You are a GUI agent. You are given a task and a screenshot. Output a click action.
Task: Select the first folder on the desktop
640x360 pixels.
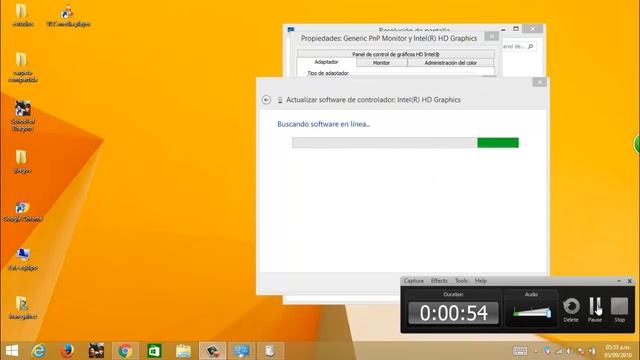click(22, 16)
